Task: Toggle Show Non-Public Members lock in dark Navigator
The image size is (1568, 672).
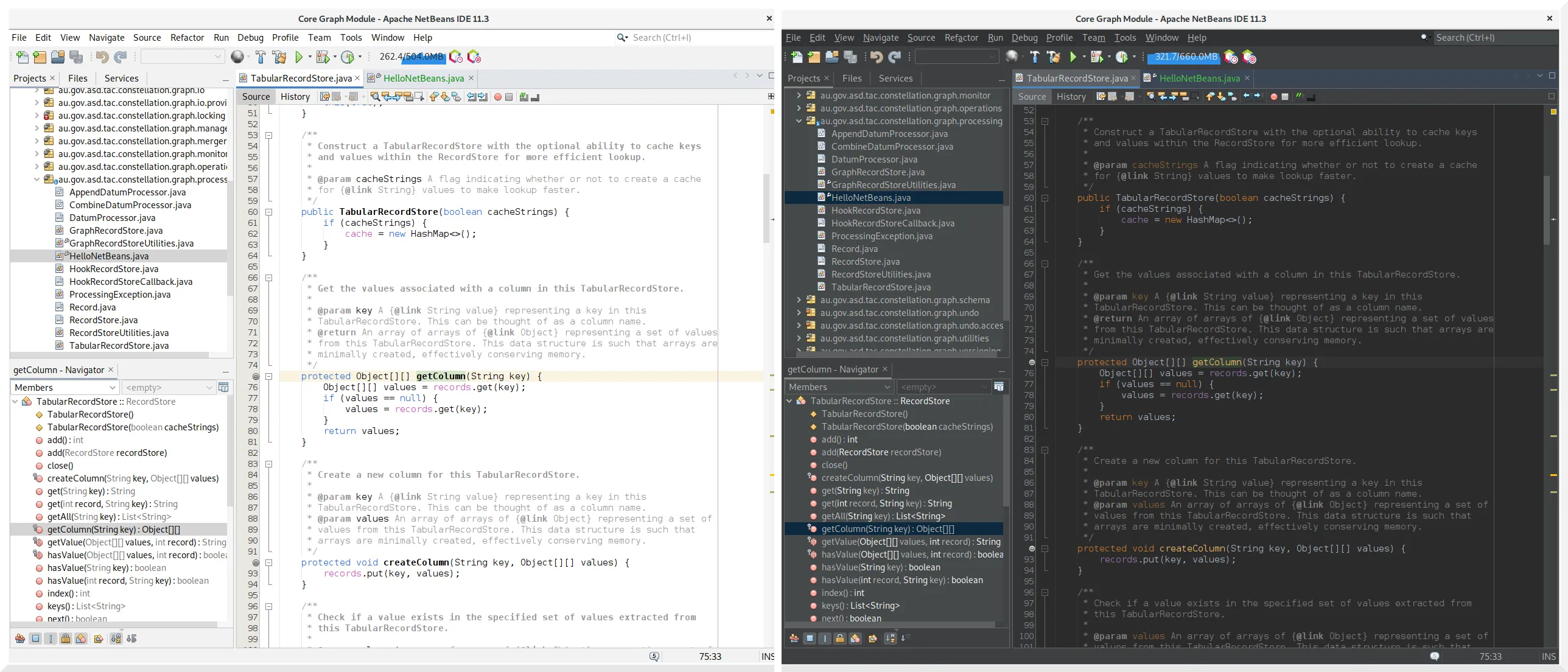Action: [839, 639]
